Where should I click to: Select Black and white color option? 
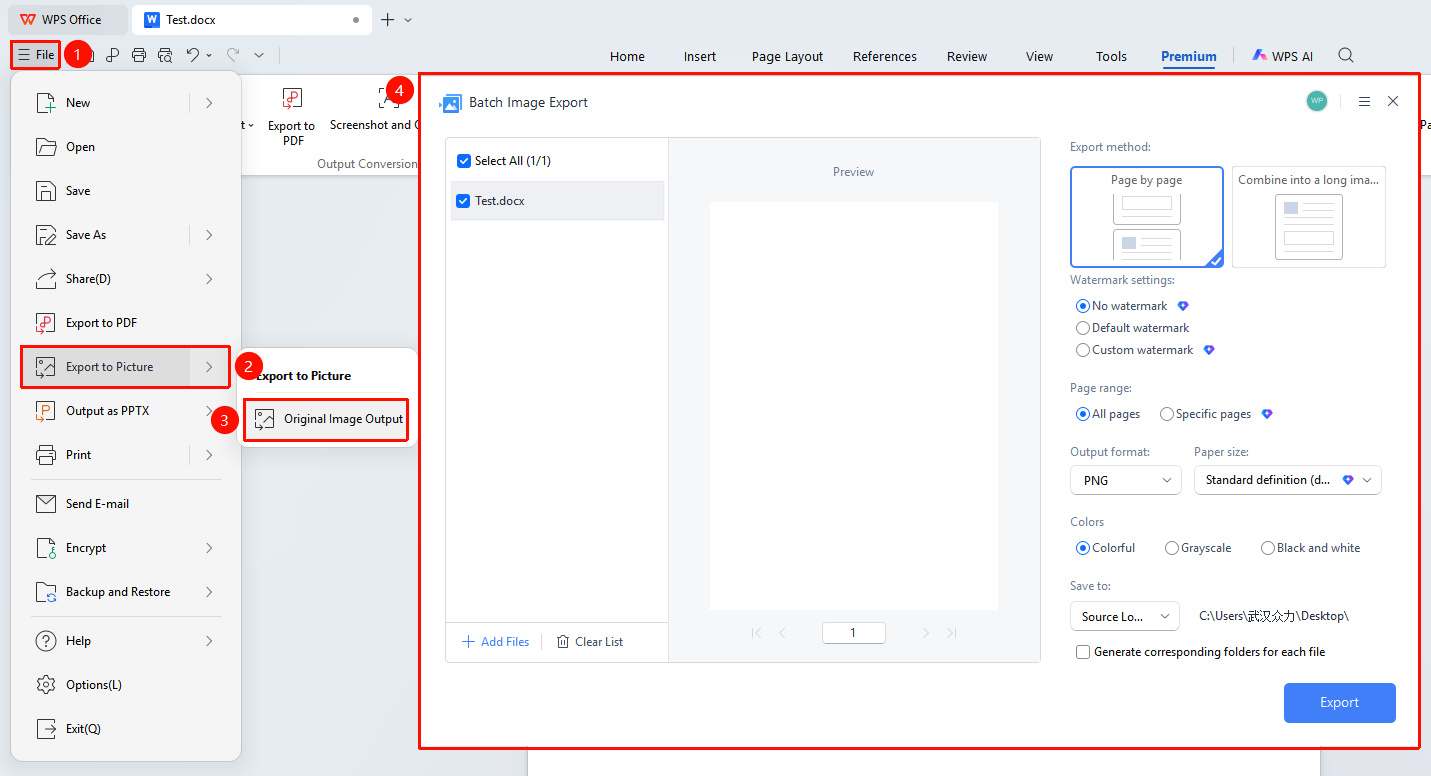pos(1268,548)
